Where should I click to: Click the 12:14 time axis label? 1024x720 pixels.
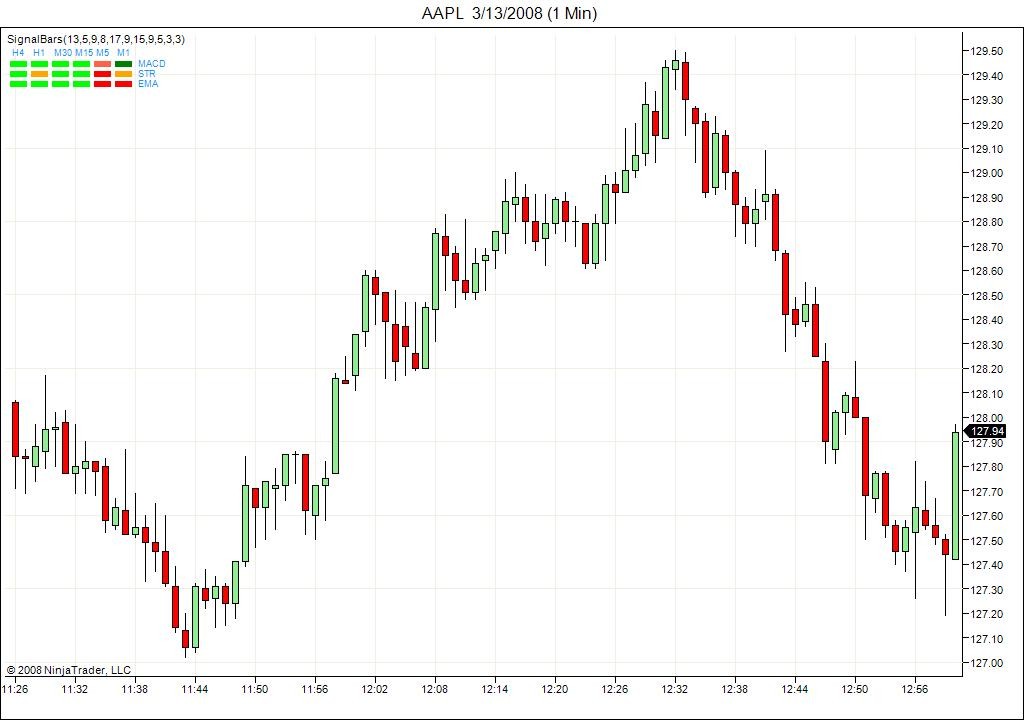pos(495,689)
